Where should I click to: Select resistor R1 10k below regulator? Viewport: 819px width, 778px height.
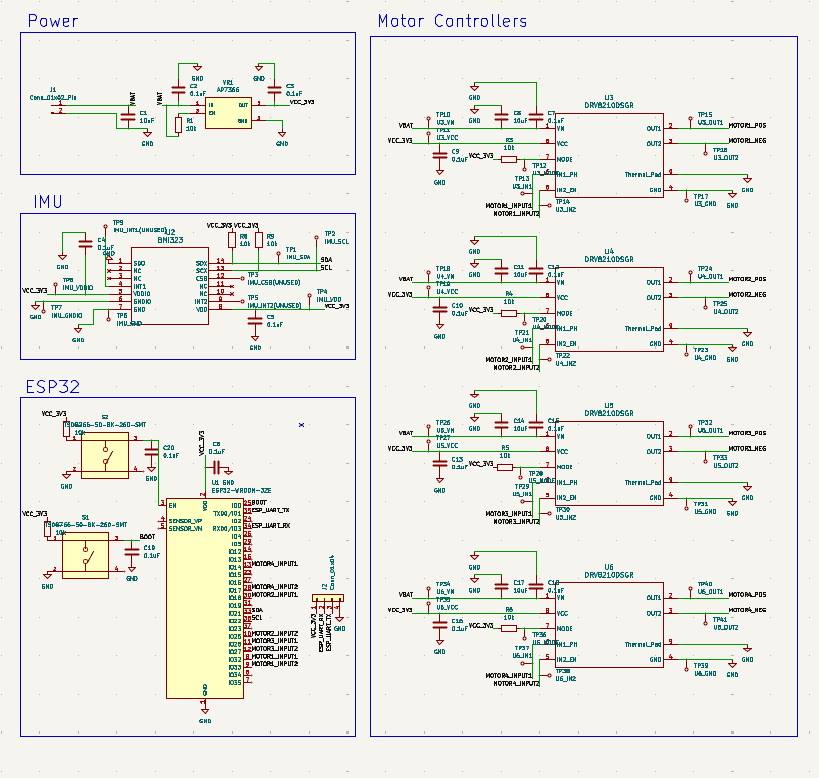tap(178, 125)
